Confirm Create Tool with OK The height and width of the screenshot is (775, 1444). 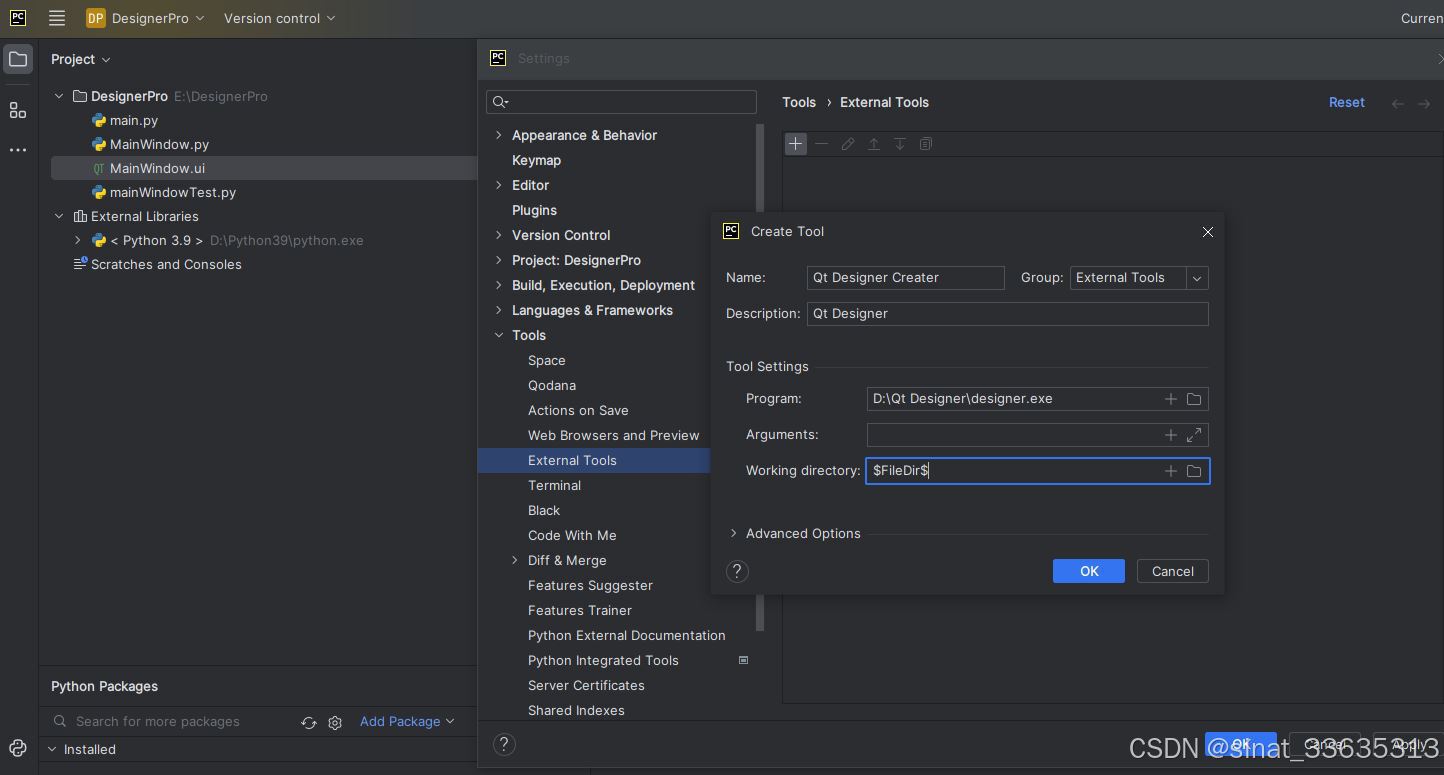tap(1089, 571)
